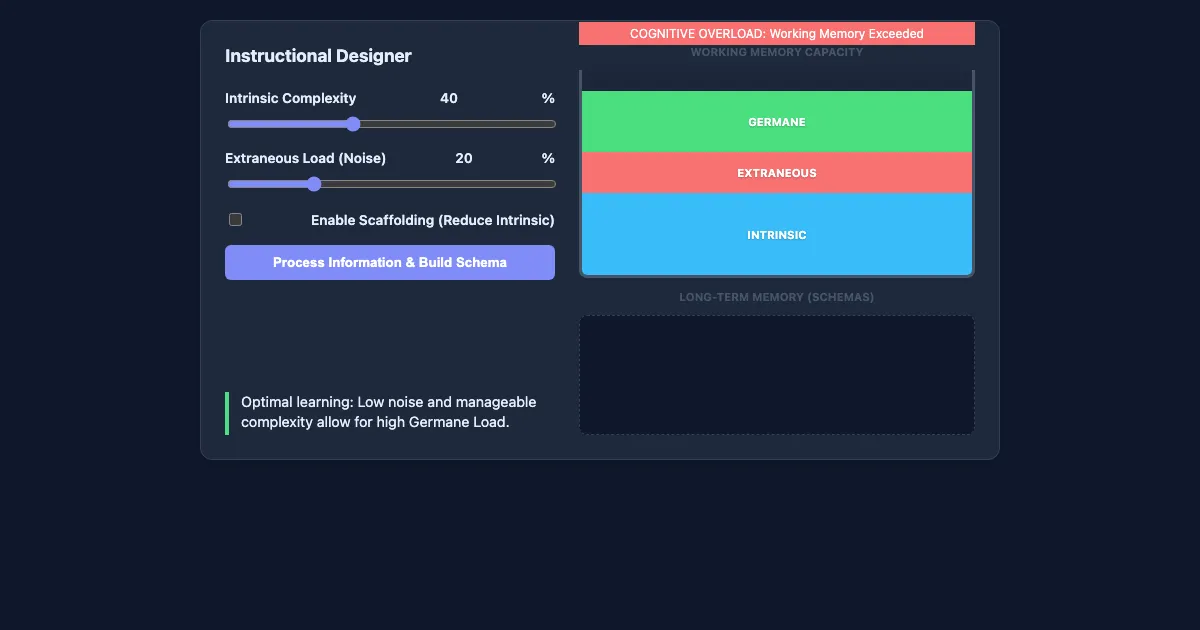
Task: Click the Instructional Designer heading
Action: tap(318, 56)
